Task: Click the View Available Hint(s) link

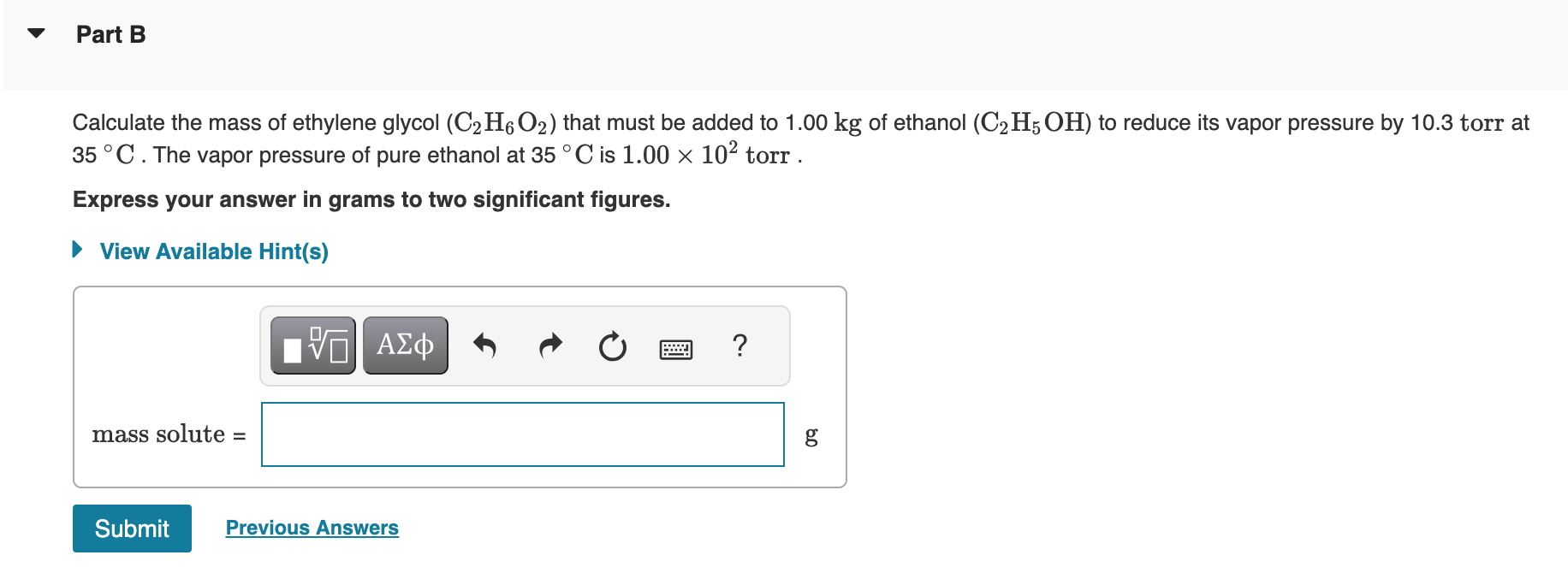Action: (x=213, y=251)
